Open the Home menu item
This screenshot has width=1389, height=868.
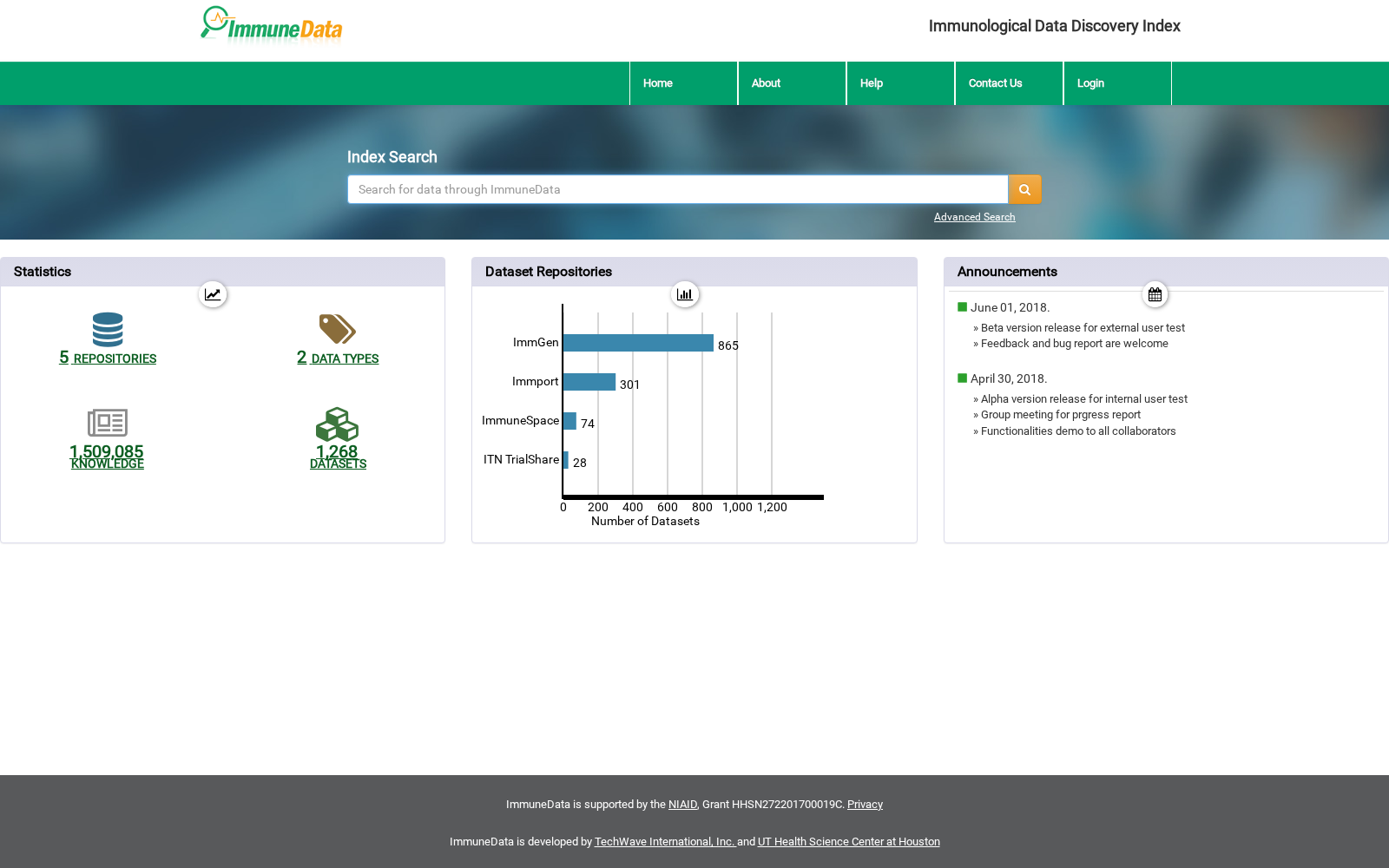[683, 83]
